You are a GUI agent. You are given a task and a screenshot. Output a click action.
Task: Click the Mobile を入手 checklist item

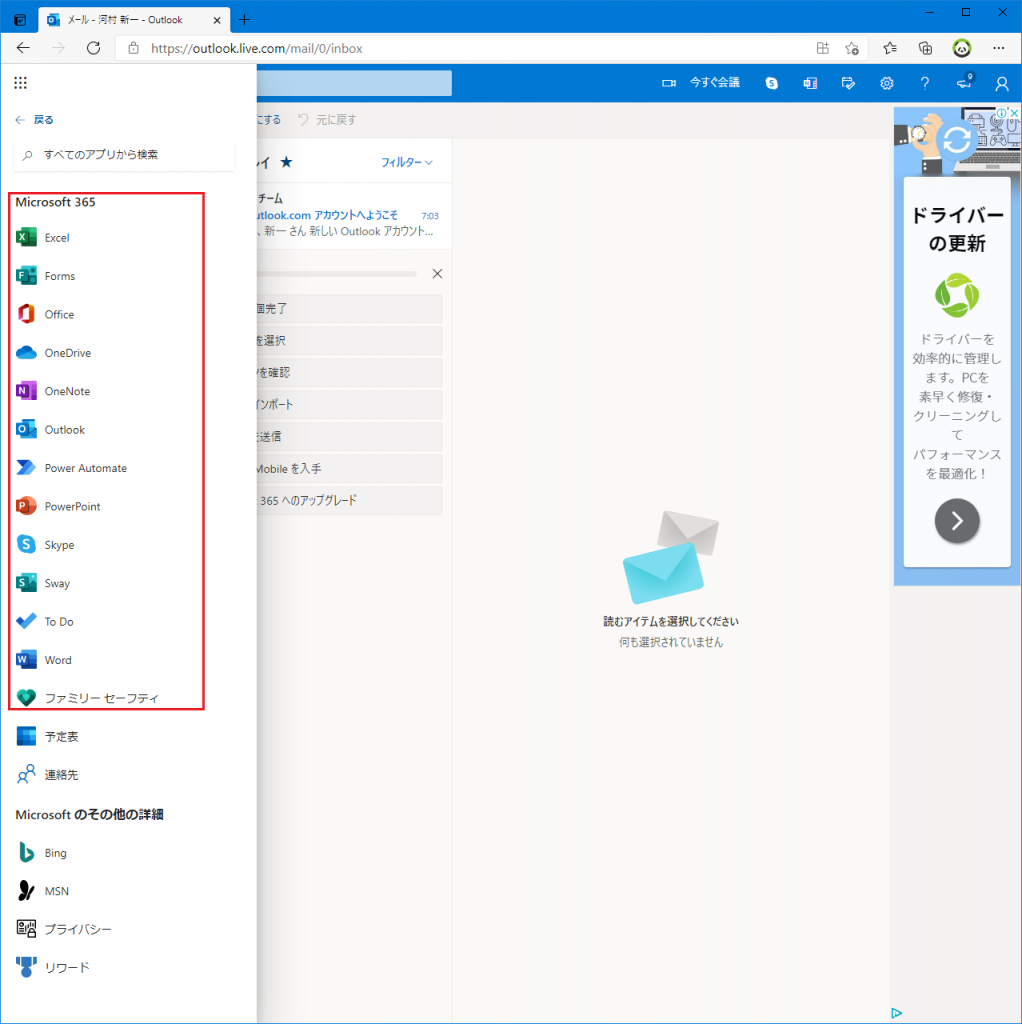[x=349, y=469]
